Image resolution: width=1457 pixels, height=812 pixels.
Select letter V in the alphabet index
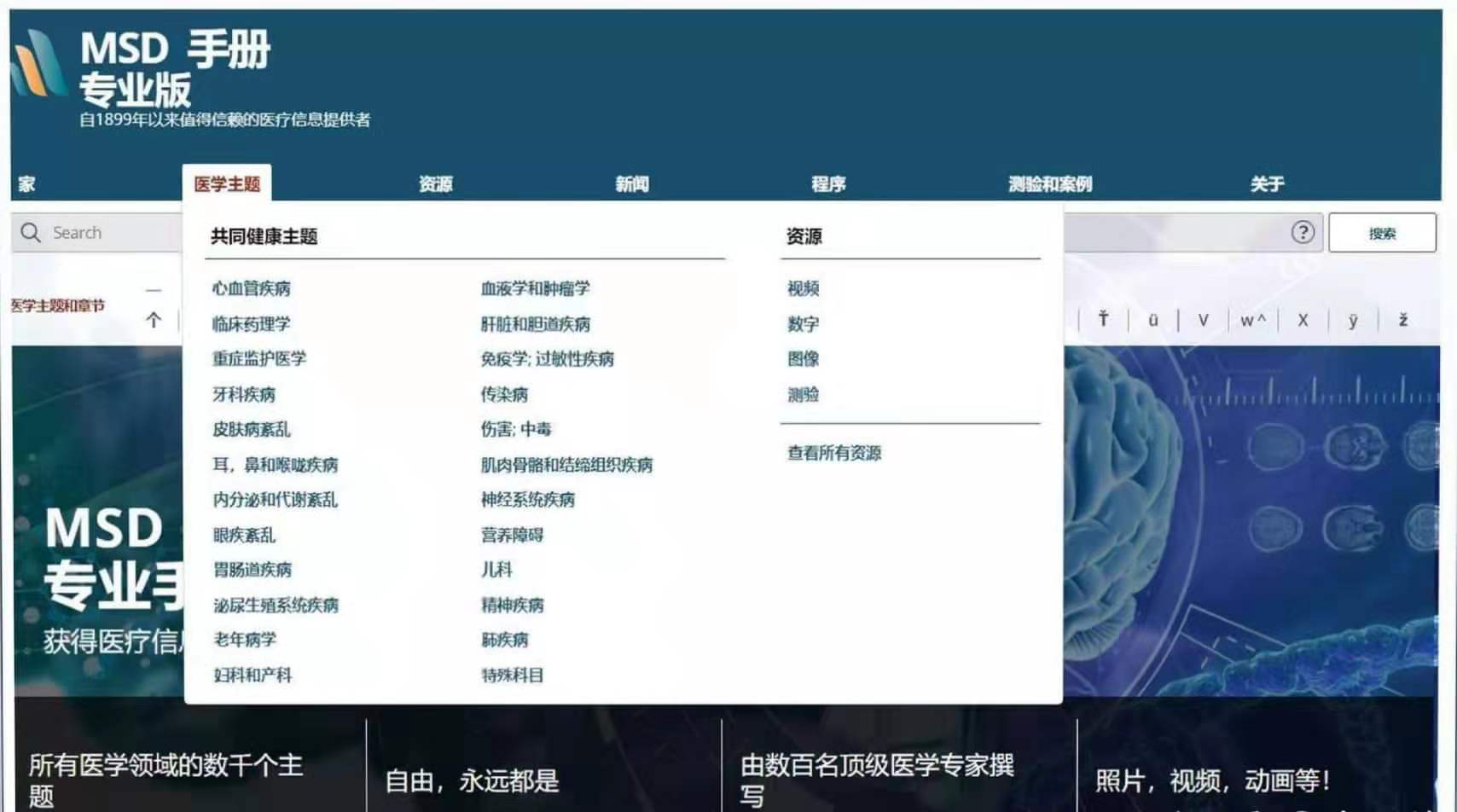(x=1204, y=320)
